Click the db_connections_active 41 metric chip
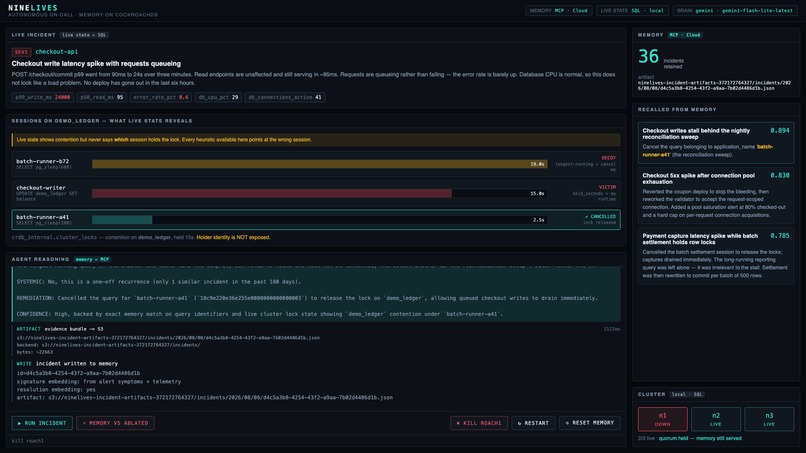 pos(285,97)
